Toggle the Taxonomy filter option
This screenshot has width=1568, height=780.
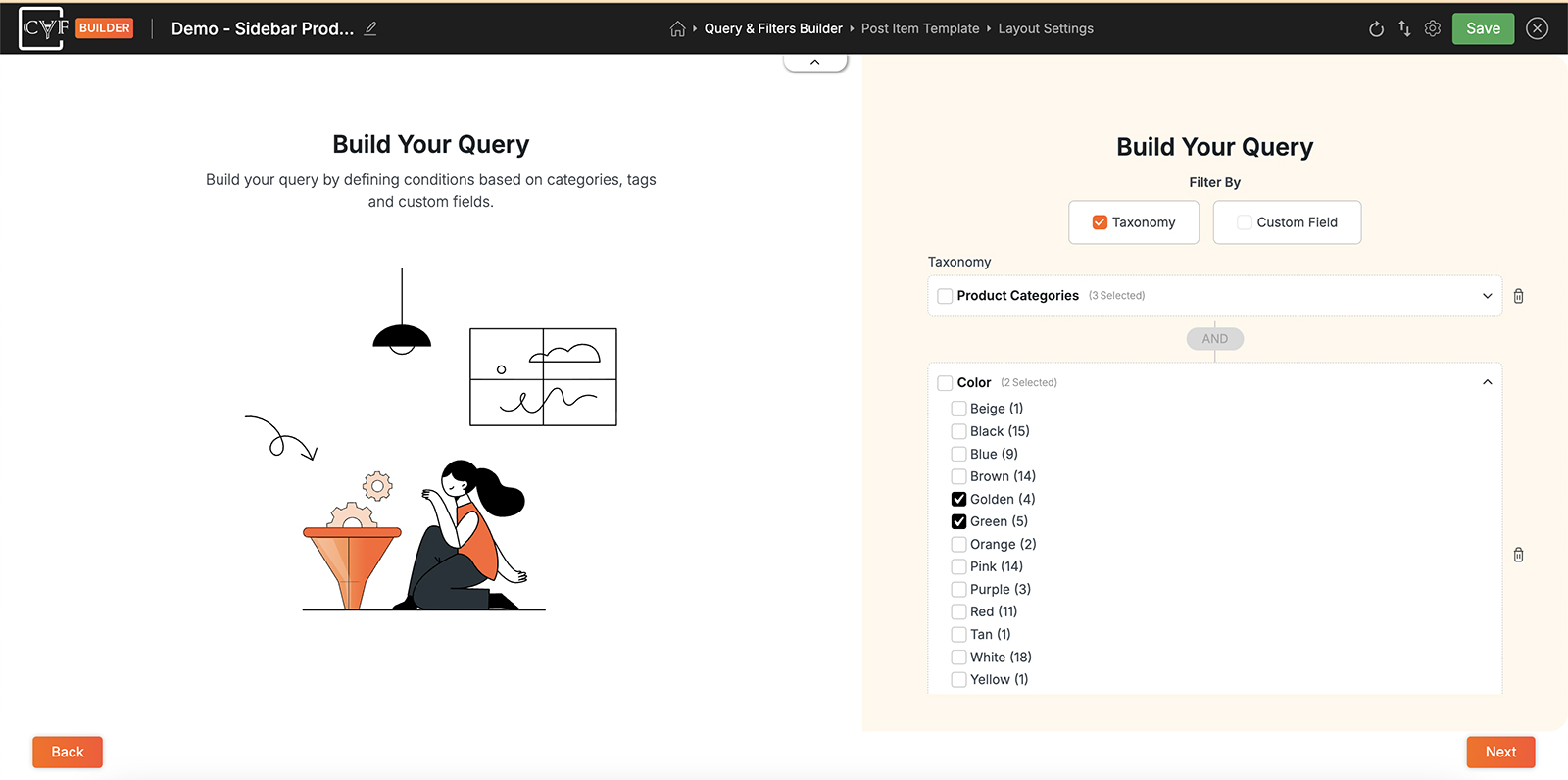click(1134, 222)
